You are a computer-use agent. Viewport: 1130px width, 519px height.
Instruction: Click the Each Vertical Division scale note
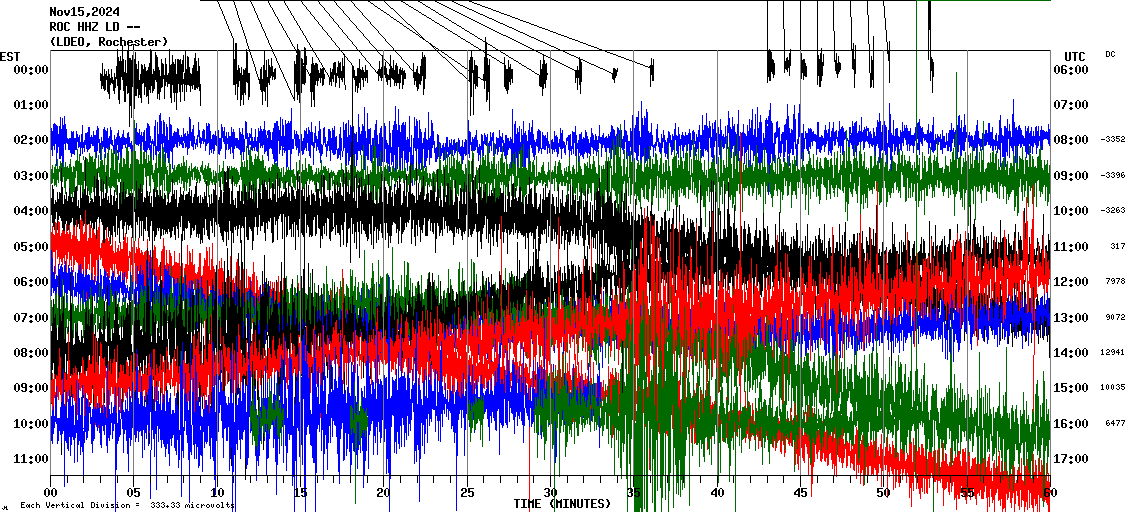click(x=127, y=506)
